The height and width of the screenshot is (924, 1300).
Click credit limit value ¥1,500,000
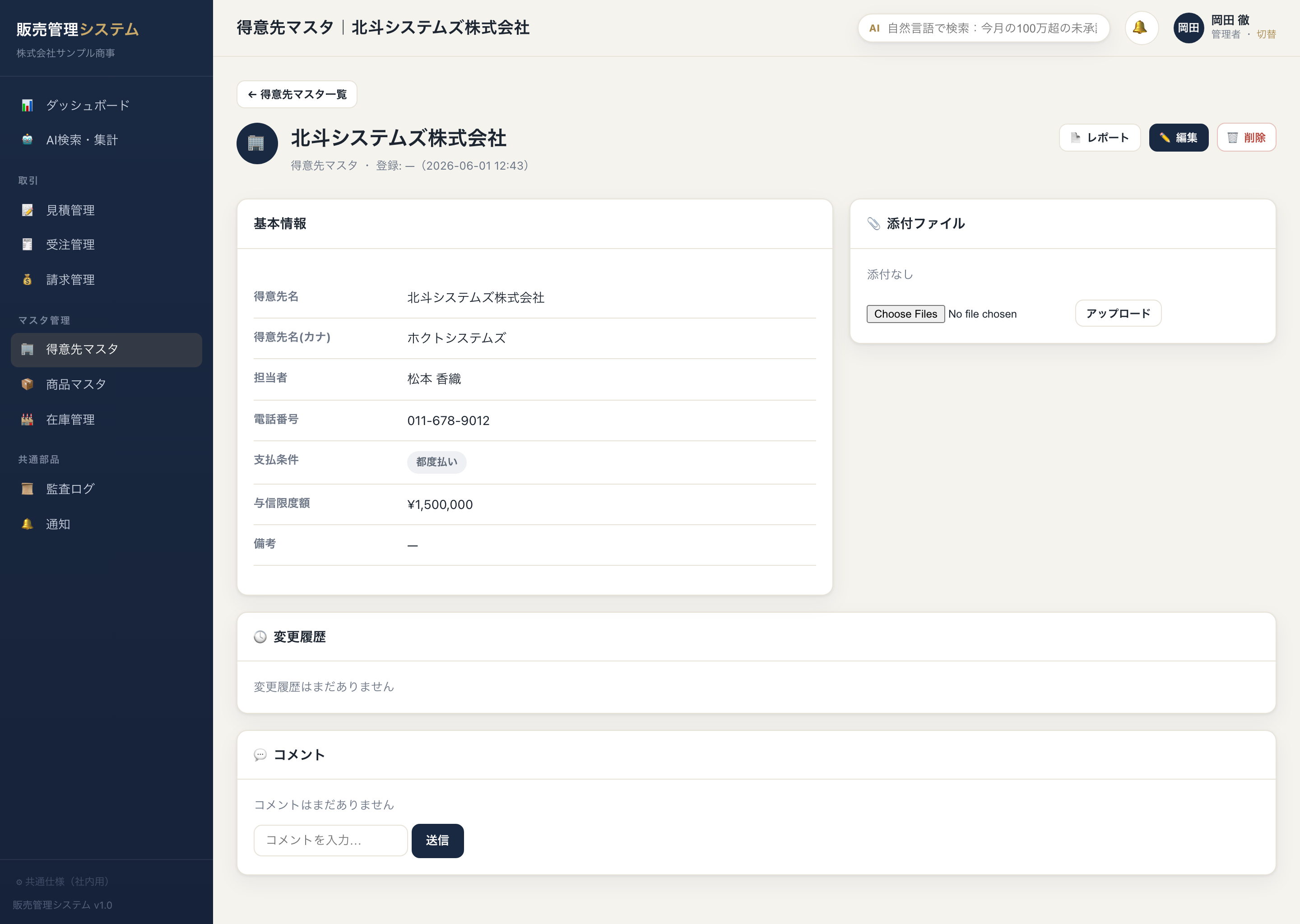tap(440, 505)
